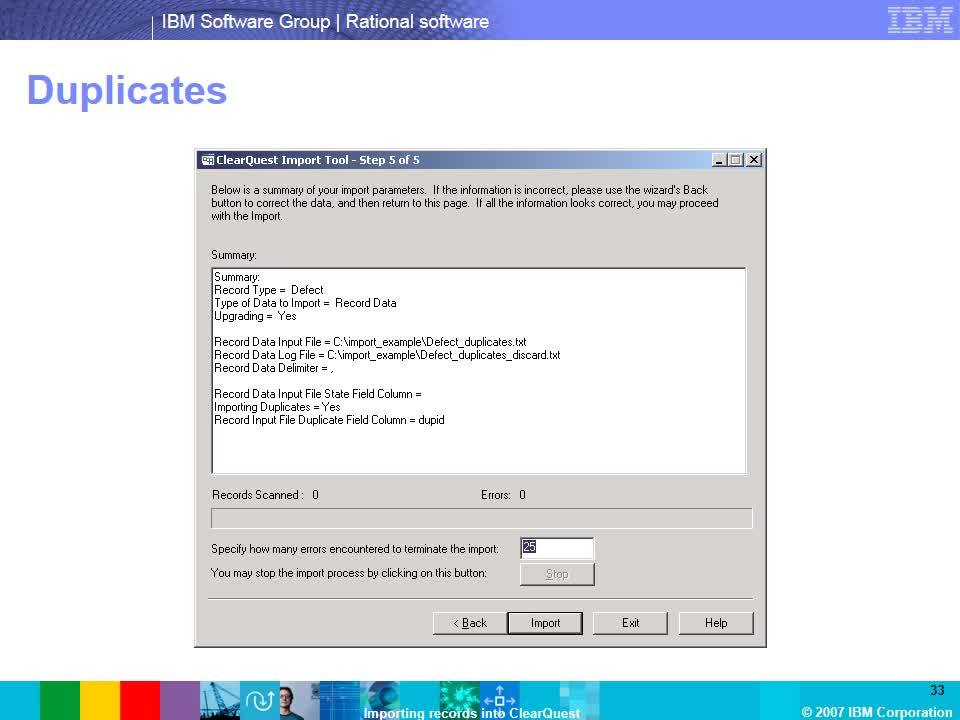The width and height of the screenshot is (960, 720).
Task: Select the 'Upgrading = Yes' line
Action: point(255,316)
